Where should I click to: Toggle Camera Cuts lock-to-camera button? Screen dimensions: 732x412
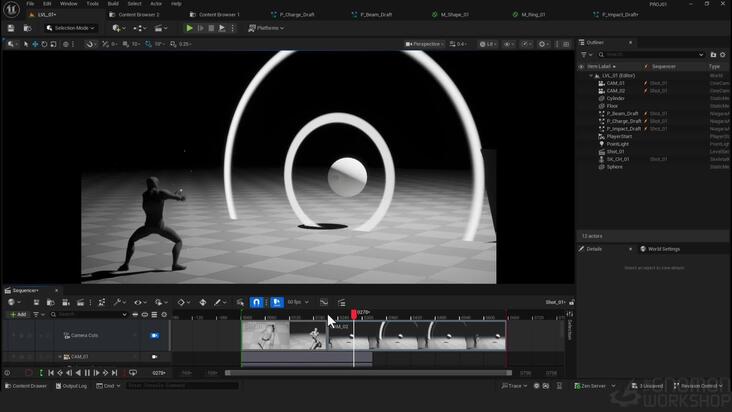coord(155,335)
